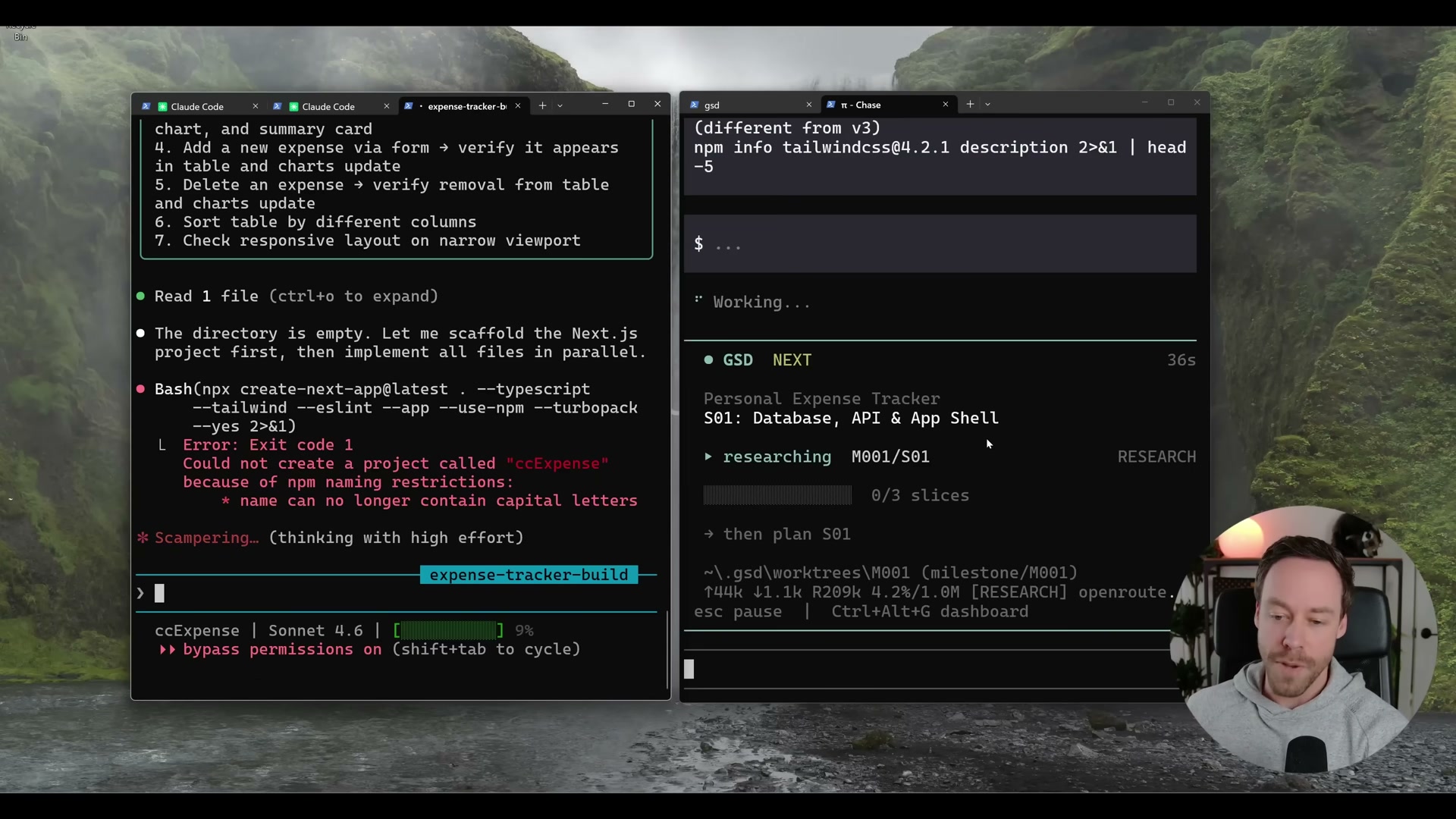Close the gsd tab

pyautogui.click(x=809, y=105)
